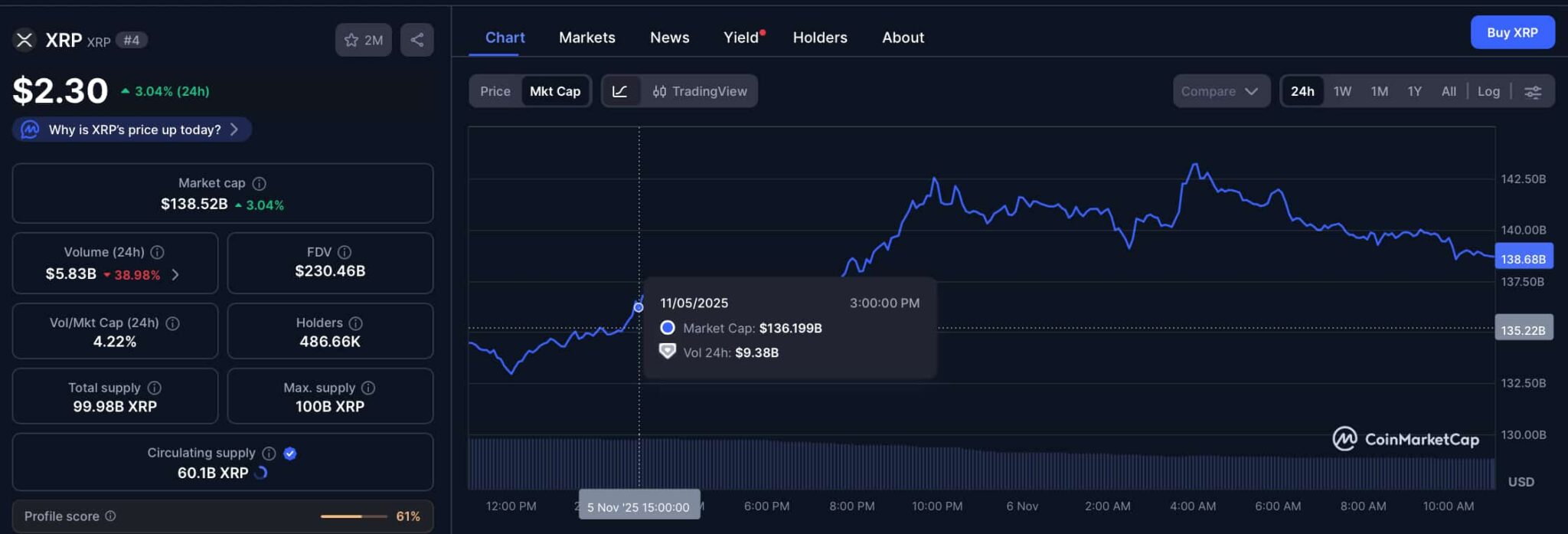Click the Holders info icon
The height and width of the screenshot is (534, 1568).
(x=355, y=323)
